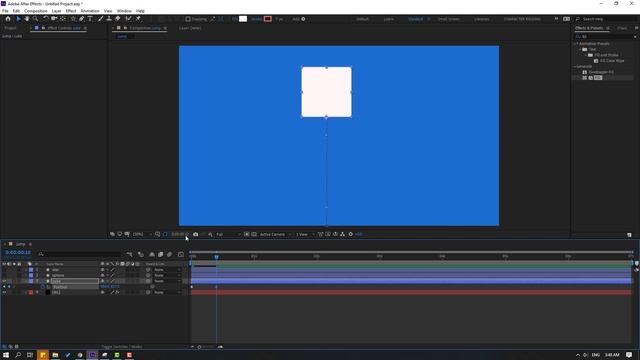Click the timeline current time indicator
This screenshot has width=640, height=360.
pos(216,257)
